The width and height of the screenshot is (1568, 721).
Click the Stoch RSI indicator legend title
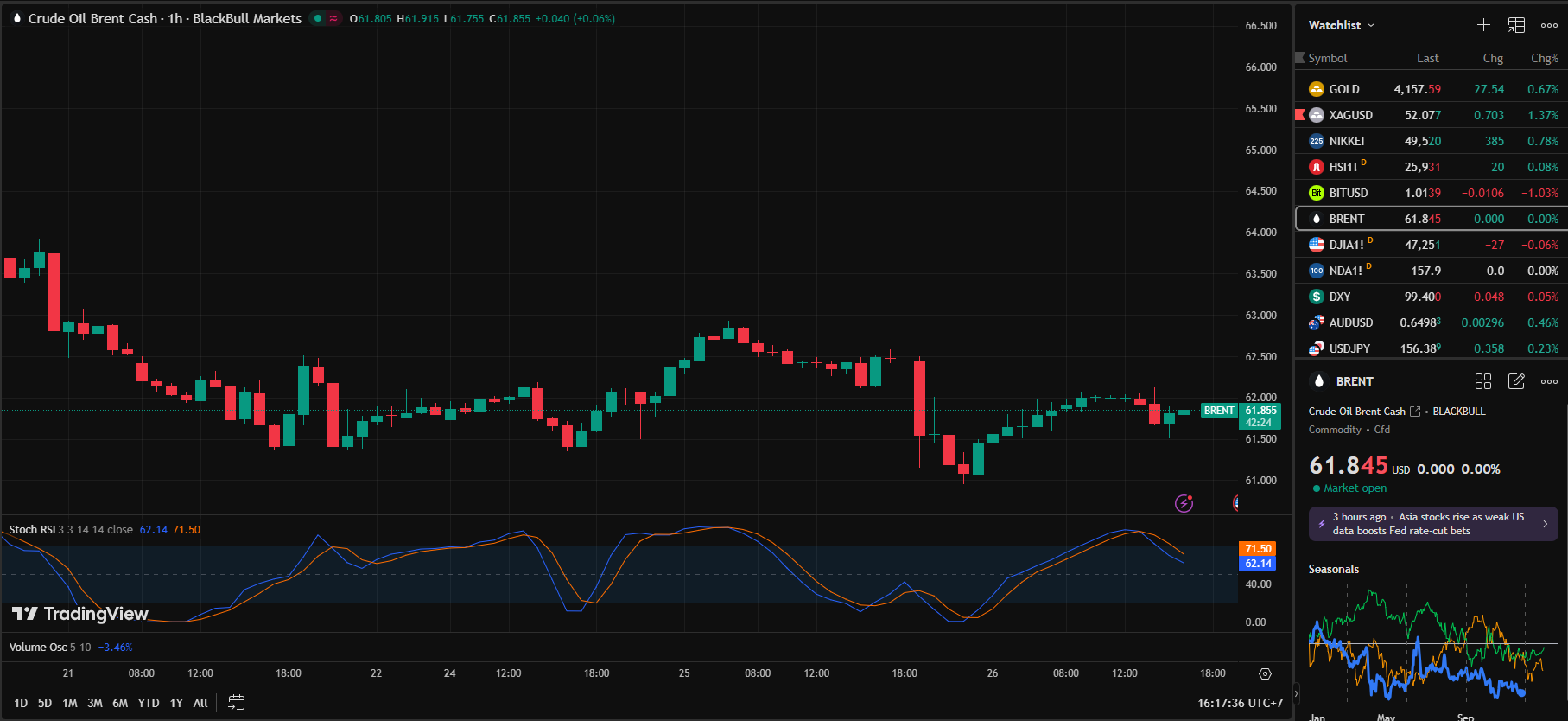(32, 530)
